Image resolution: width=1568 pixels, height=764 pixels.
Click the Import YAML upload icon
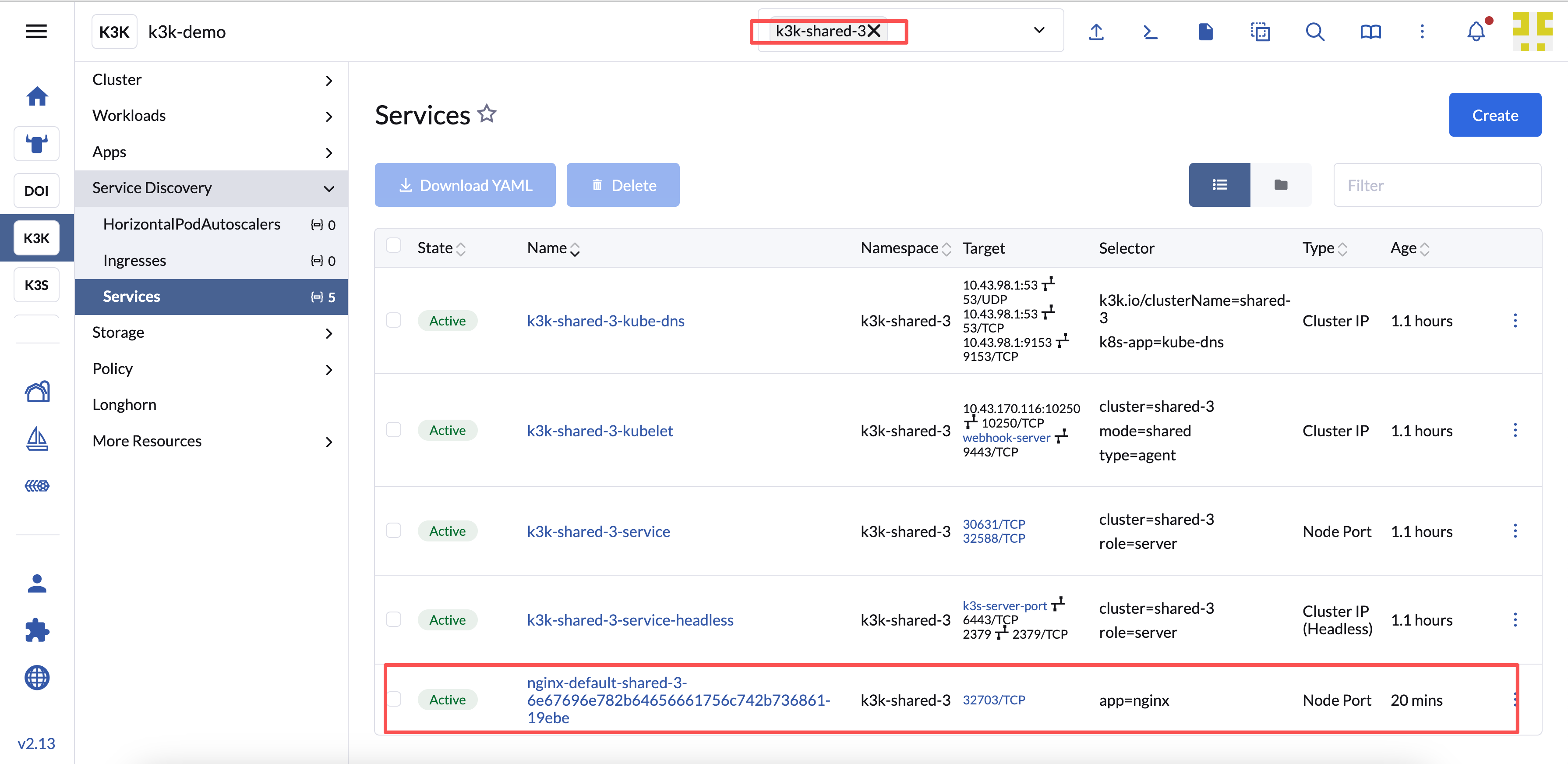pos(1096,32)
